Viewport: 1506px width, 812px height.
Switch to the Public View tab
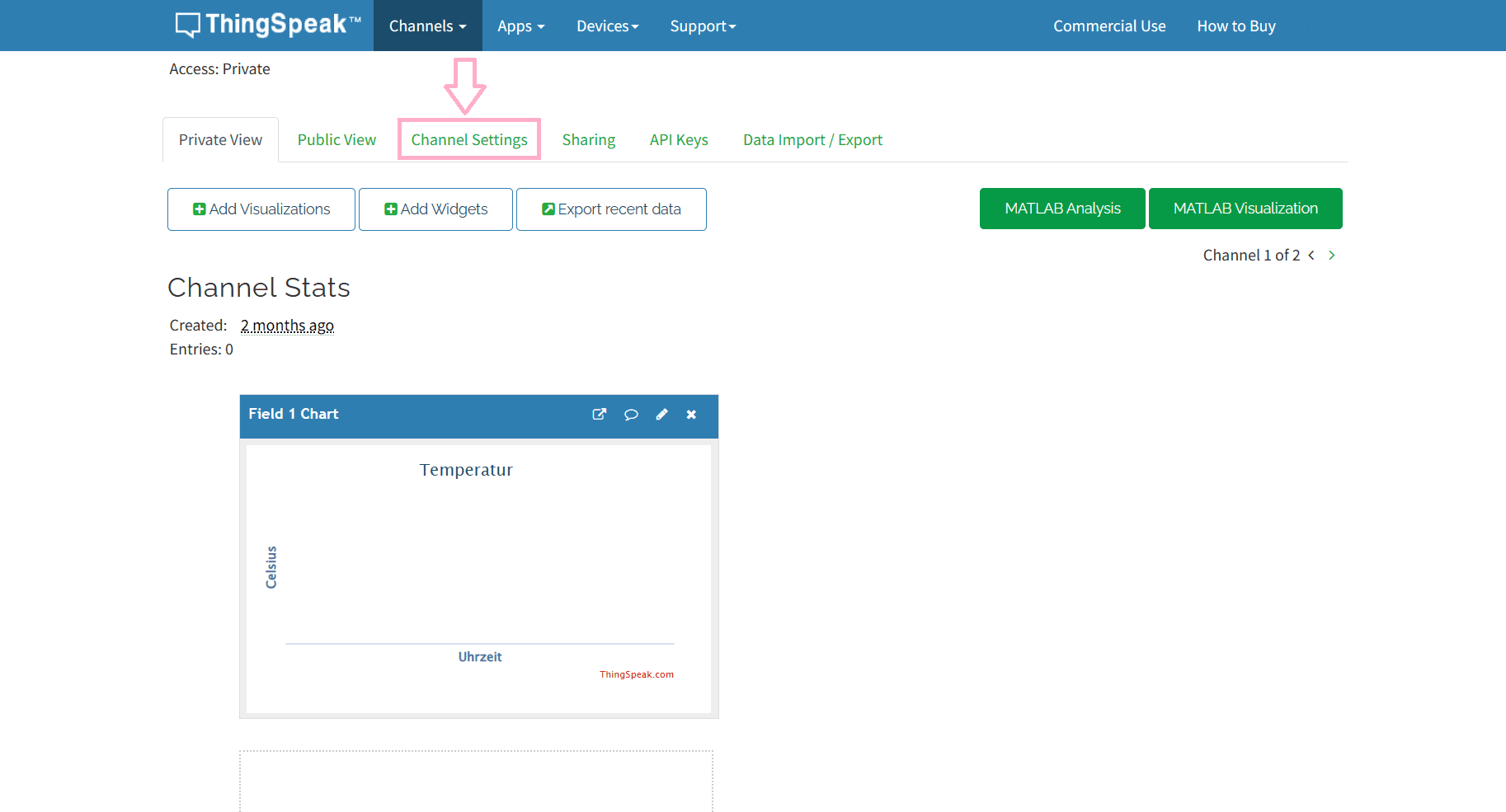(x=336, y=140)
